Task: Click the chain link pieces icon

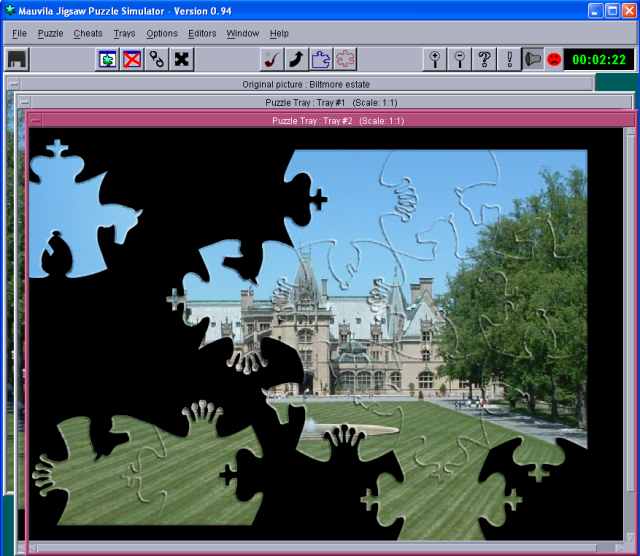Action: (x=157, y=59)
